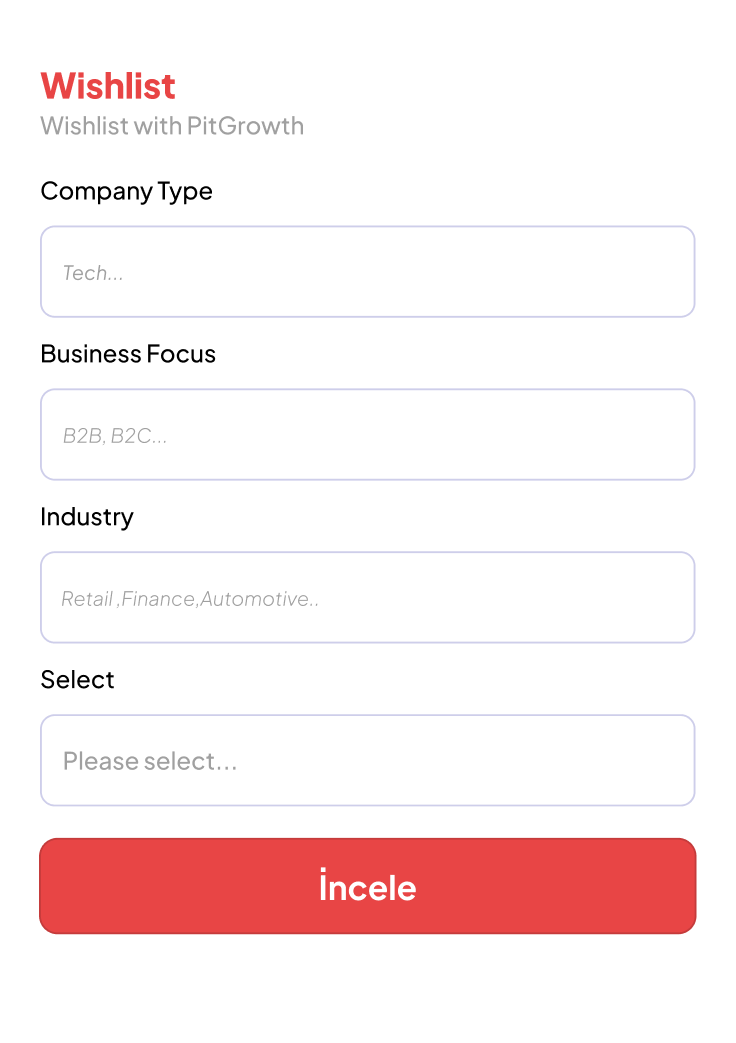Click the 'Company Type' label
This screenshot has height=1043, width=736.
tap(126, 191)
